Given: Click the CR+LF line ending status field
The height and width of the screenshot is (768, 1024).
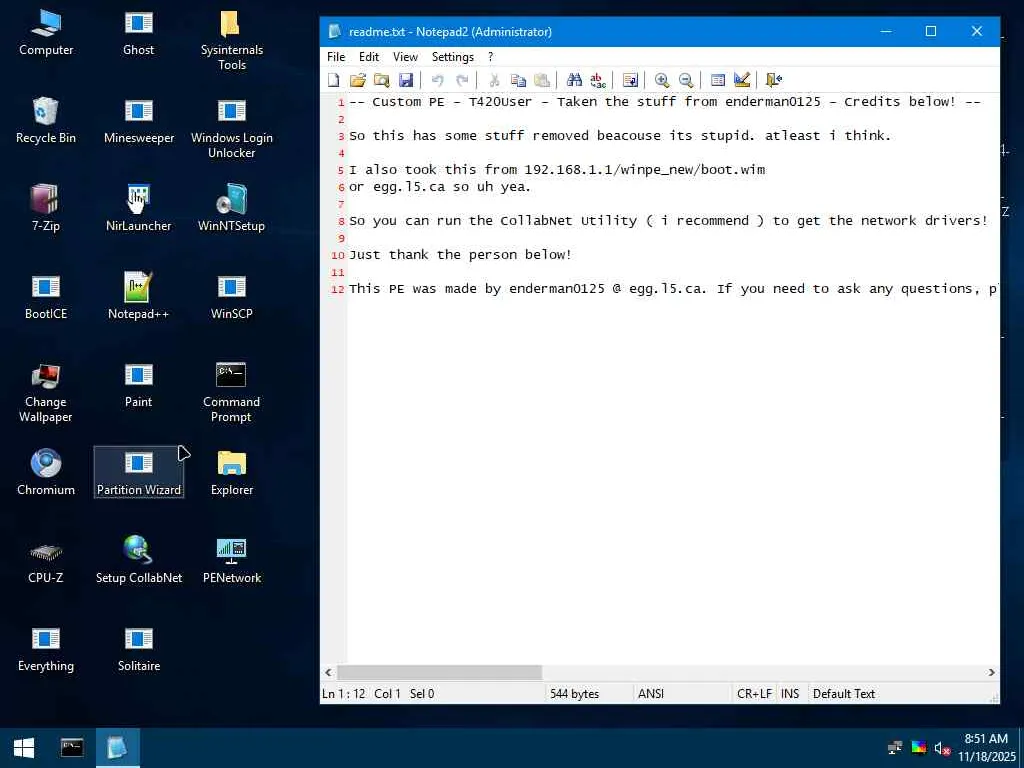Looking at the screenshot, I should click(x=754, y=694).
